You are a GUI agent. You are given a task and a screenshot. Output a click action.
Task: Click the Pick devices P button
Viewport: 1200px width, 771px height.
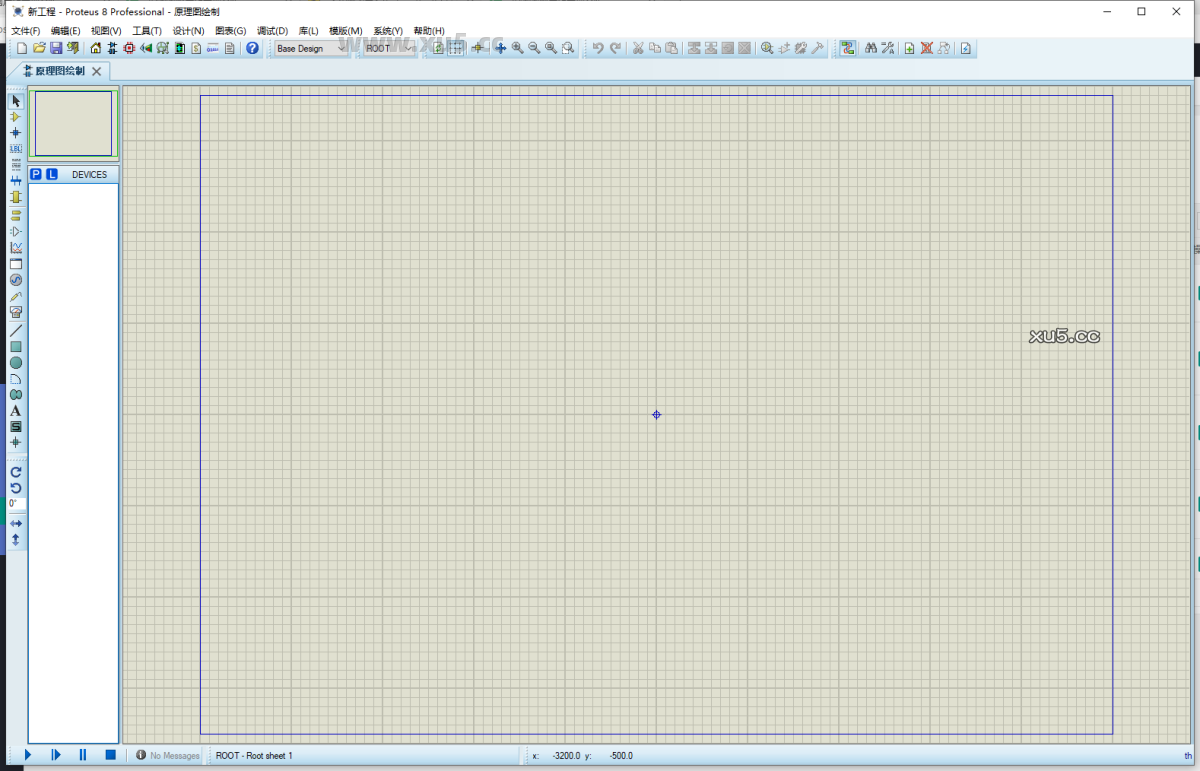tap(36, 175)
